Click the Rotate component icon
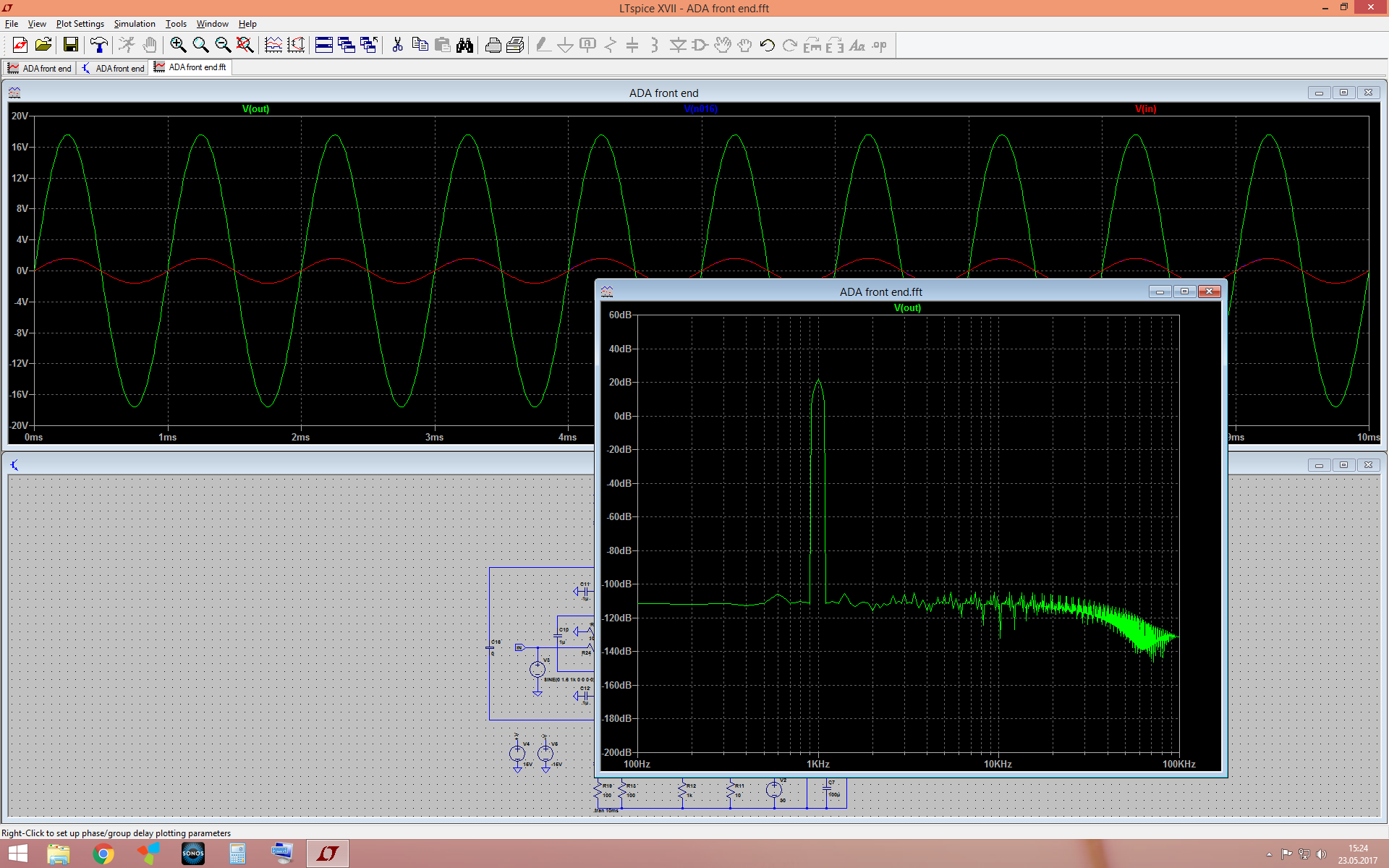1389x868 pixels. (812, 46)
